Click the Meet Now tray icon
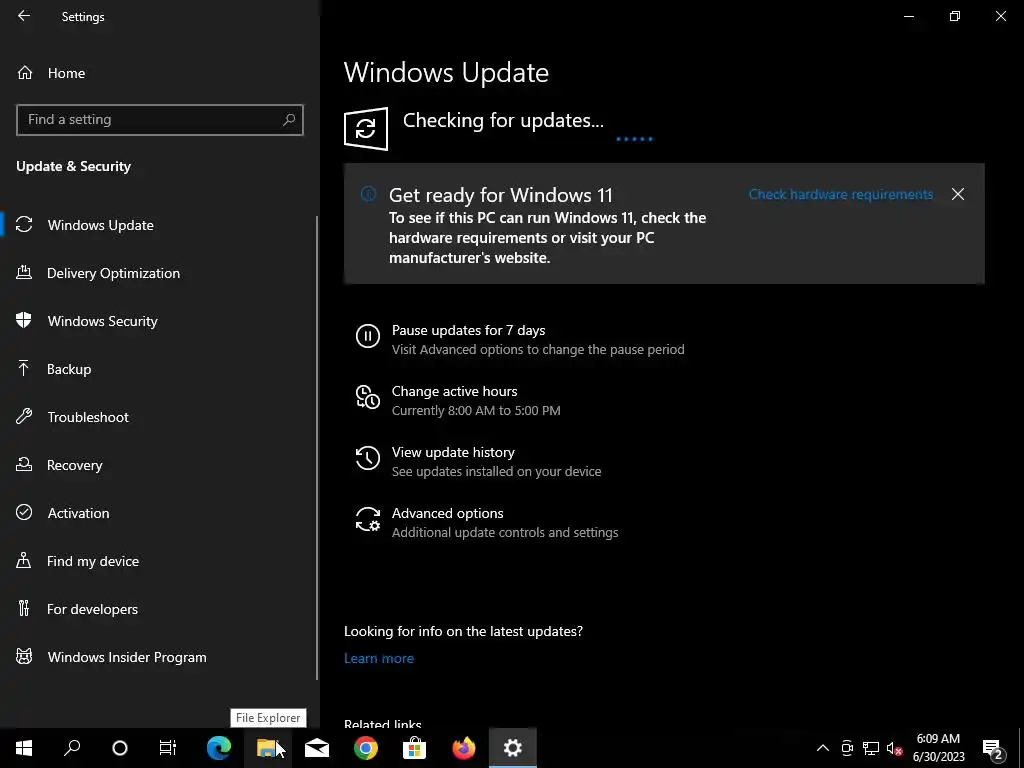 coord(847,748)
